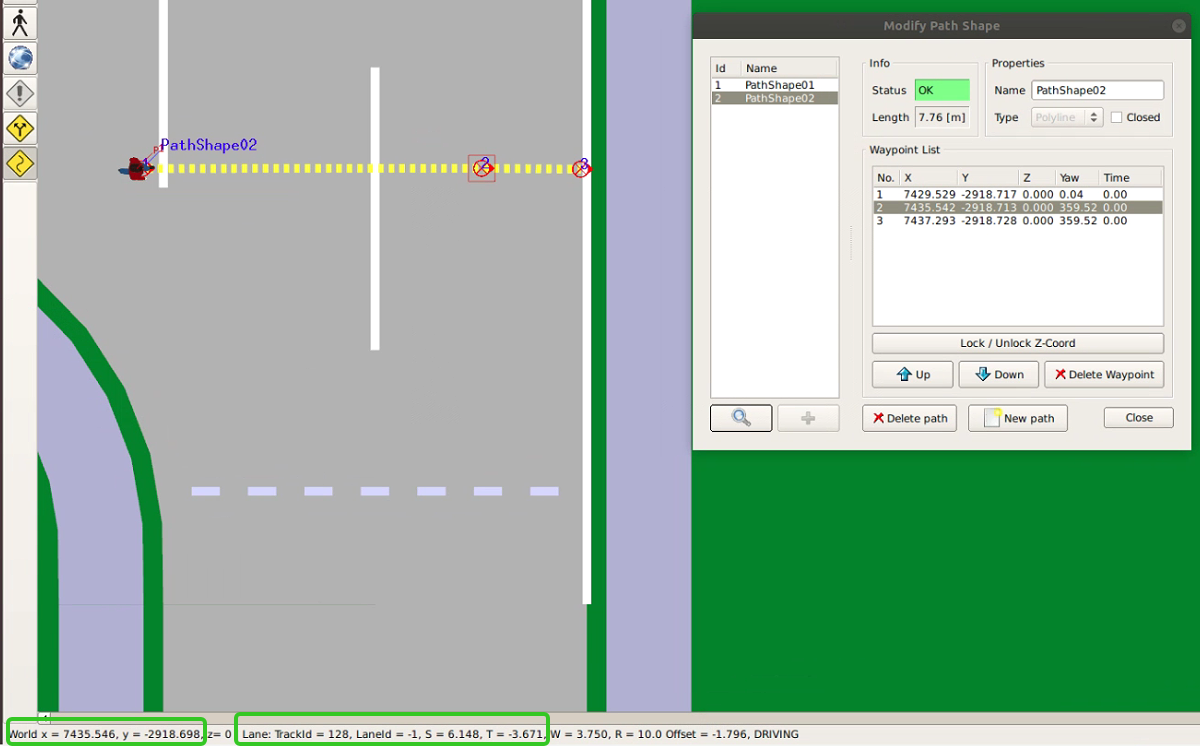Enable the Closed checkbox in Properties
The height and width of the screenshot is (746, 1200).
tap(1117, 117)
